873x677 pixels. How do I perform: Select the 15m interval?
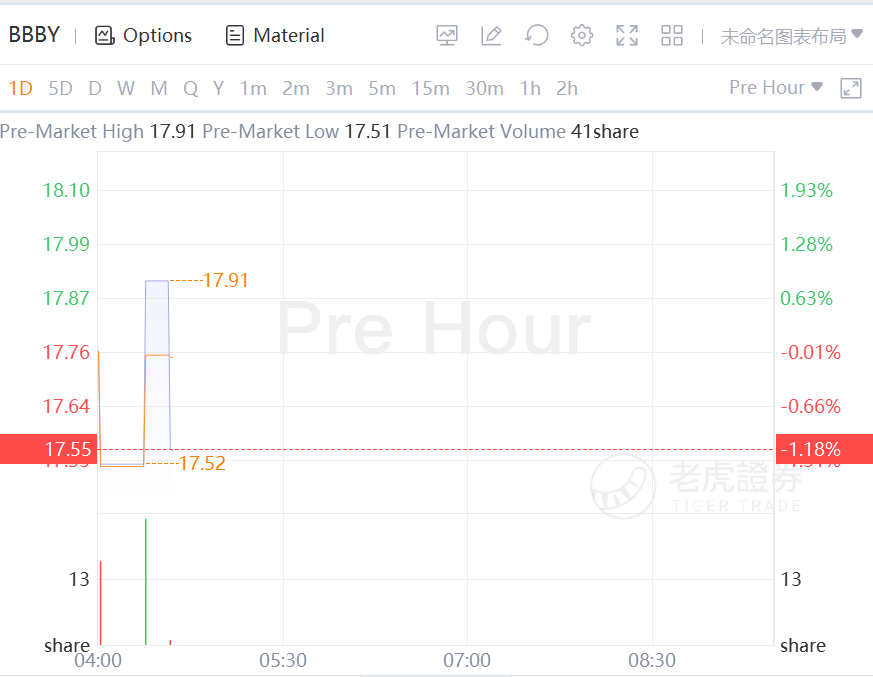(430, 88)
